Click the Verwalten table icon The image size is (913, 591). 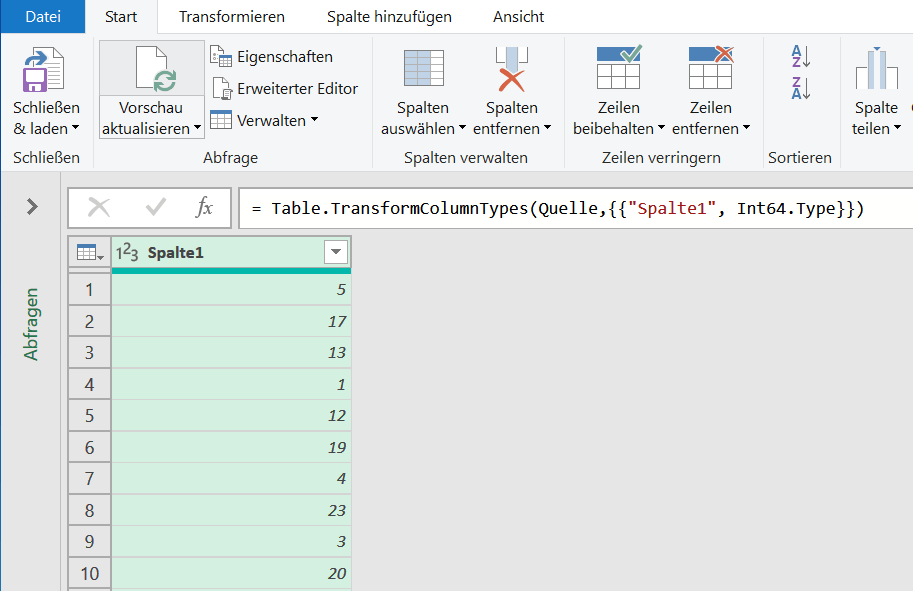pos(221,120)
